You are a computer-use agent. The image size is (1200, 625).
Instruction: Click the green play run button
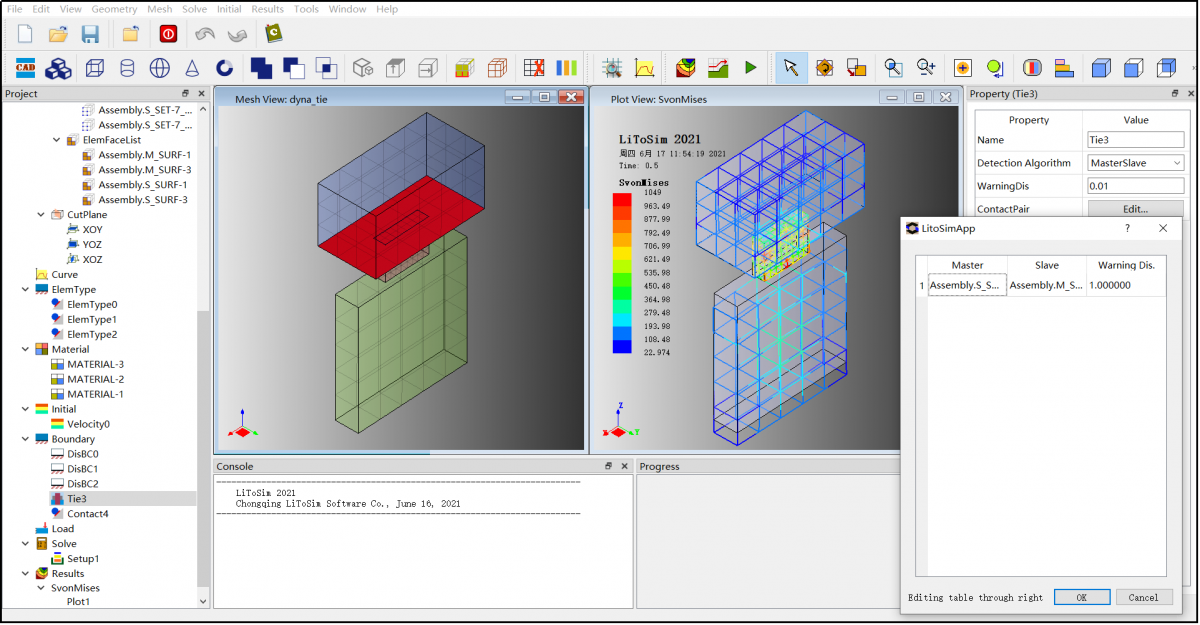(750, 68)
